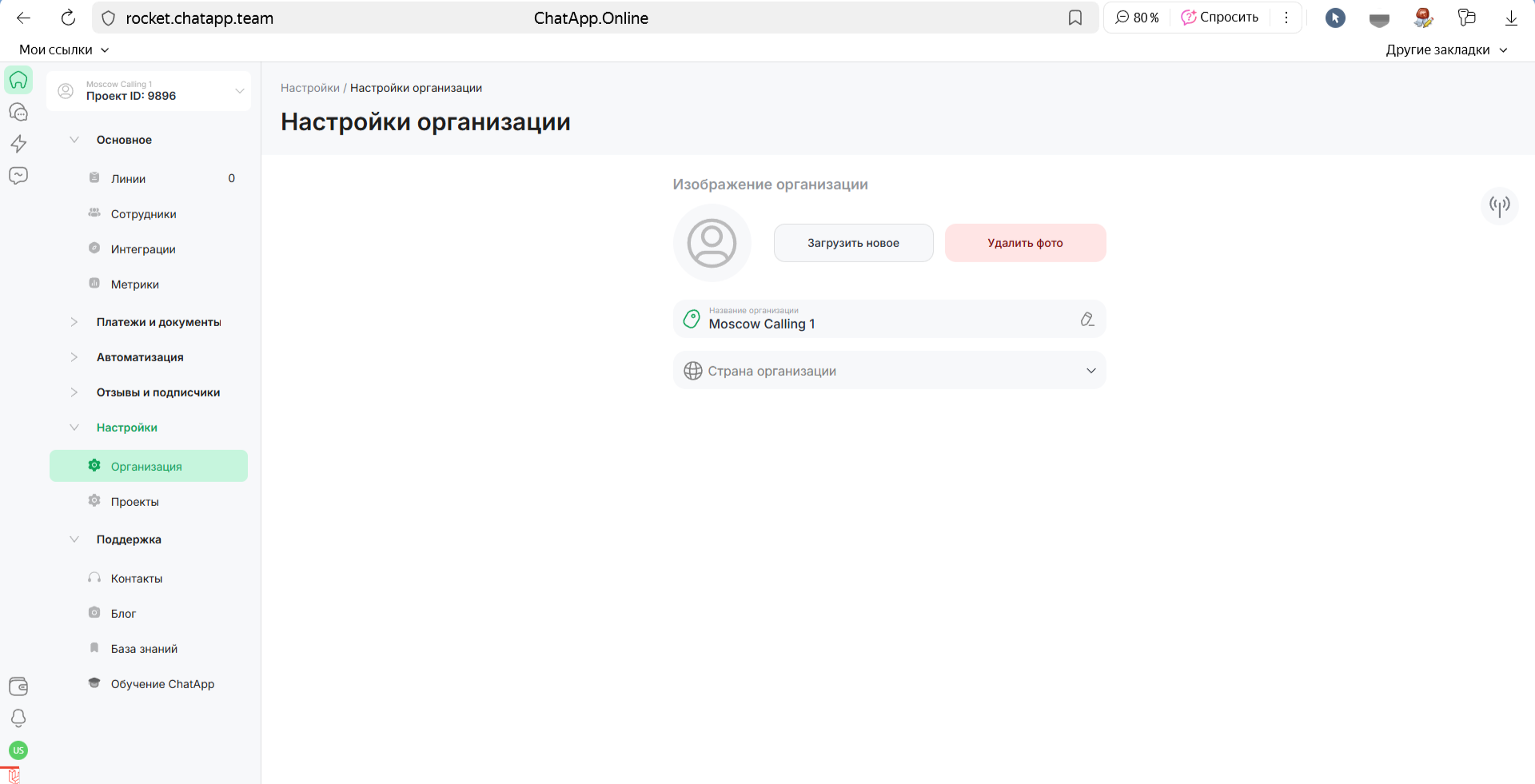Select Проекты under Настройки
1535x784 pixels.
(x=135, y=502)
